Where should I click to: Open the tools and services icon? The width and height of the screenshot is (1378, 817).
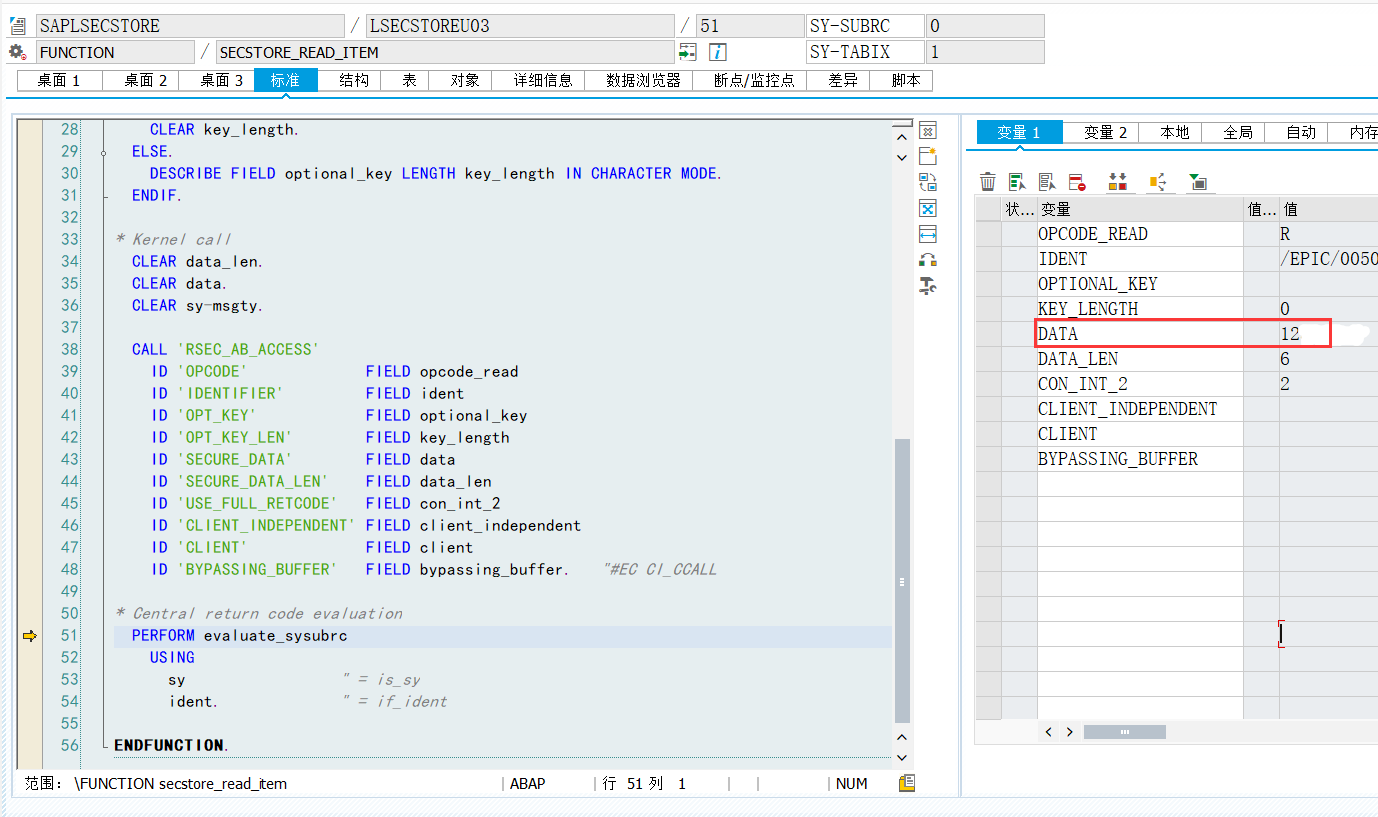pos(929,286)
